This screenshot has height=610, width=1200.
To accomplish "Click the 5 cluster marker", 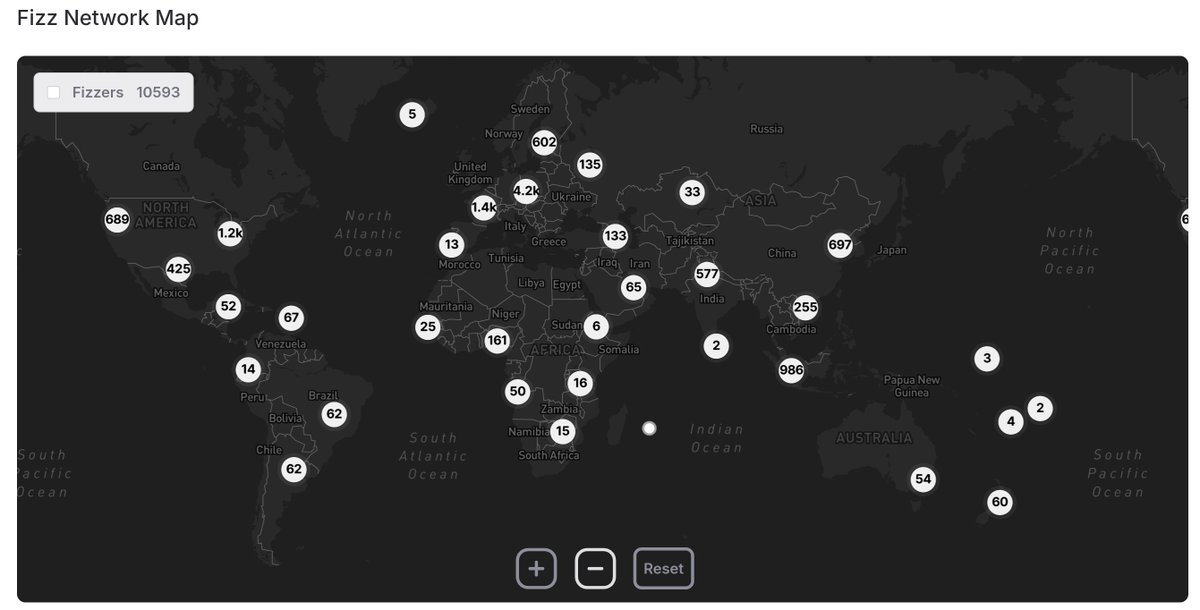I will (412, 114).
